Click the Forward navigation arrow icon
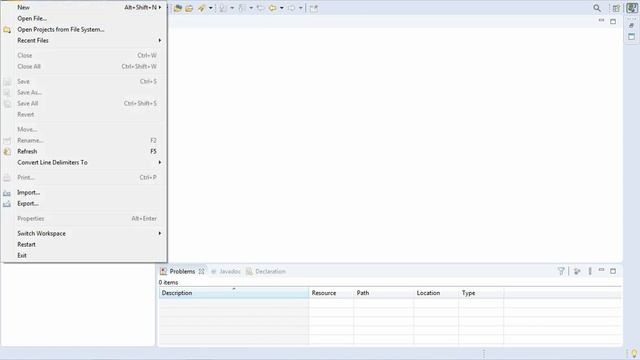The height and width of the screenshot is (360, 640). tap(291, 8)
